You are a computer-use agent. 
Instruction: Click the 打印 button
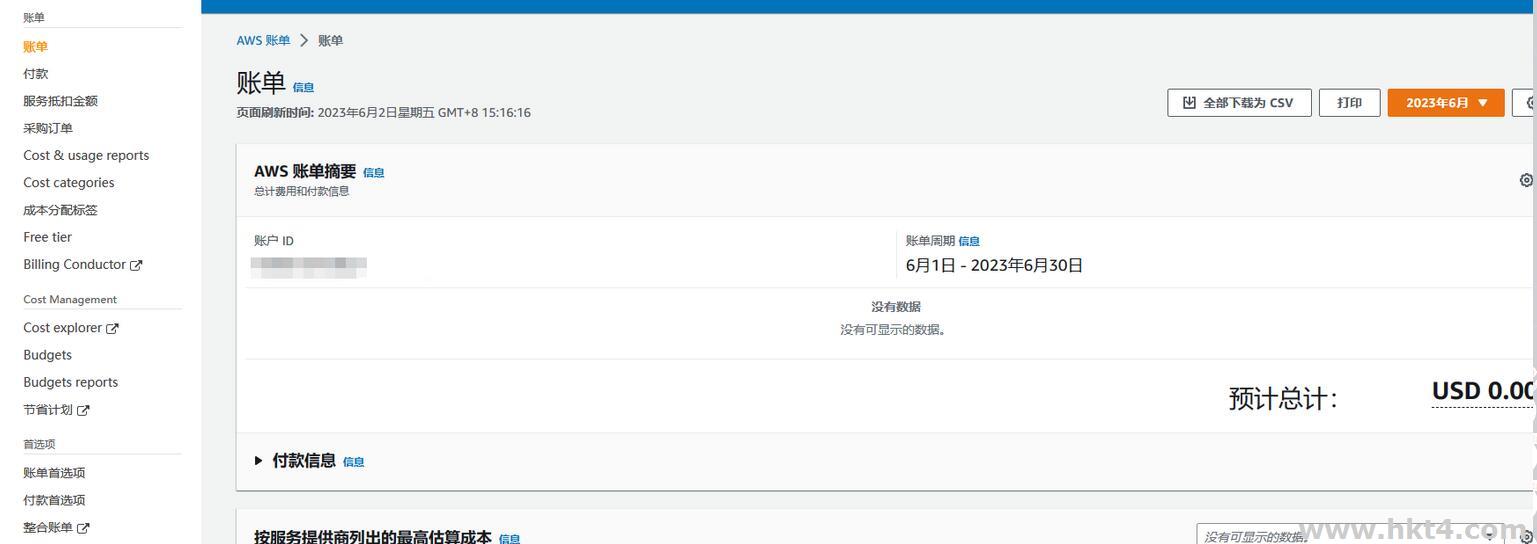1349,103
